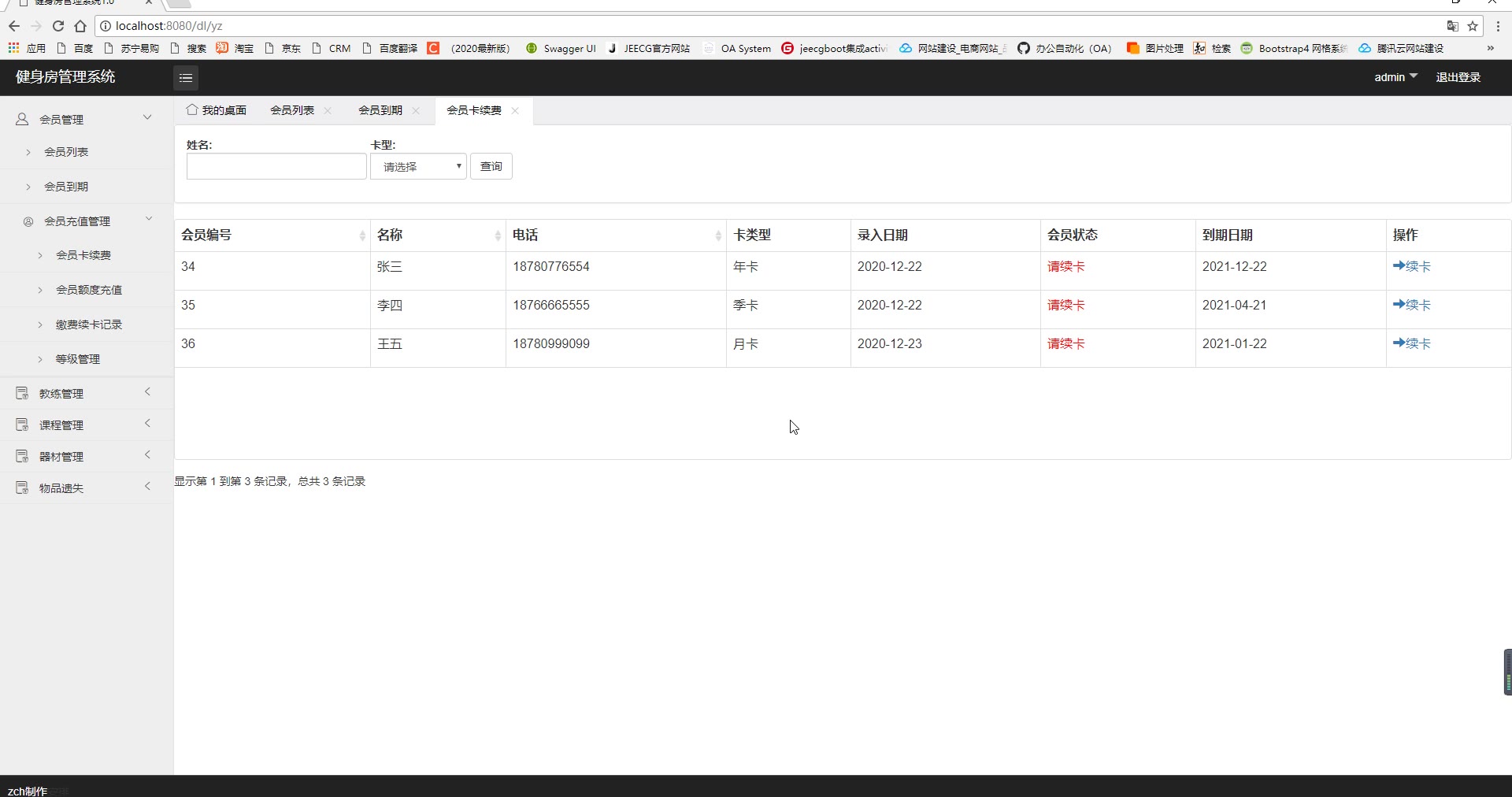Open 会员到期 in the sidebar

66,187
